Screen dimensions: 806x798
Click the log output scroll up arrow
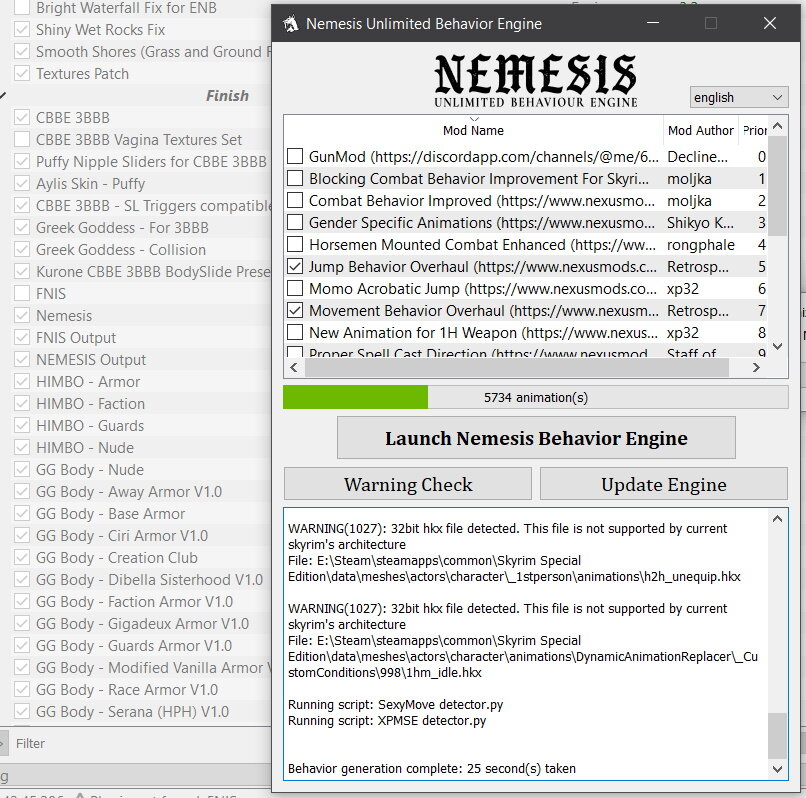777,519
